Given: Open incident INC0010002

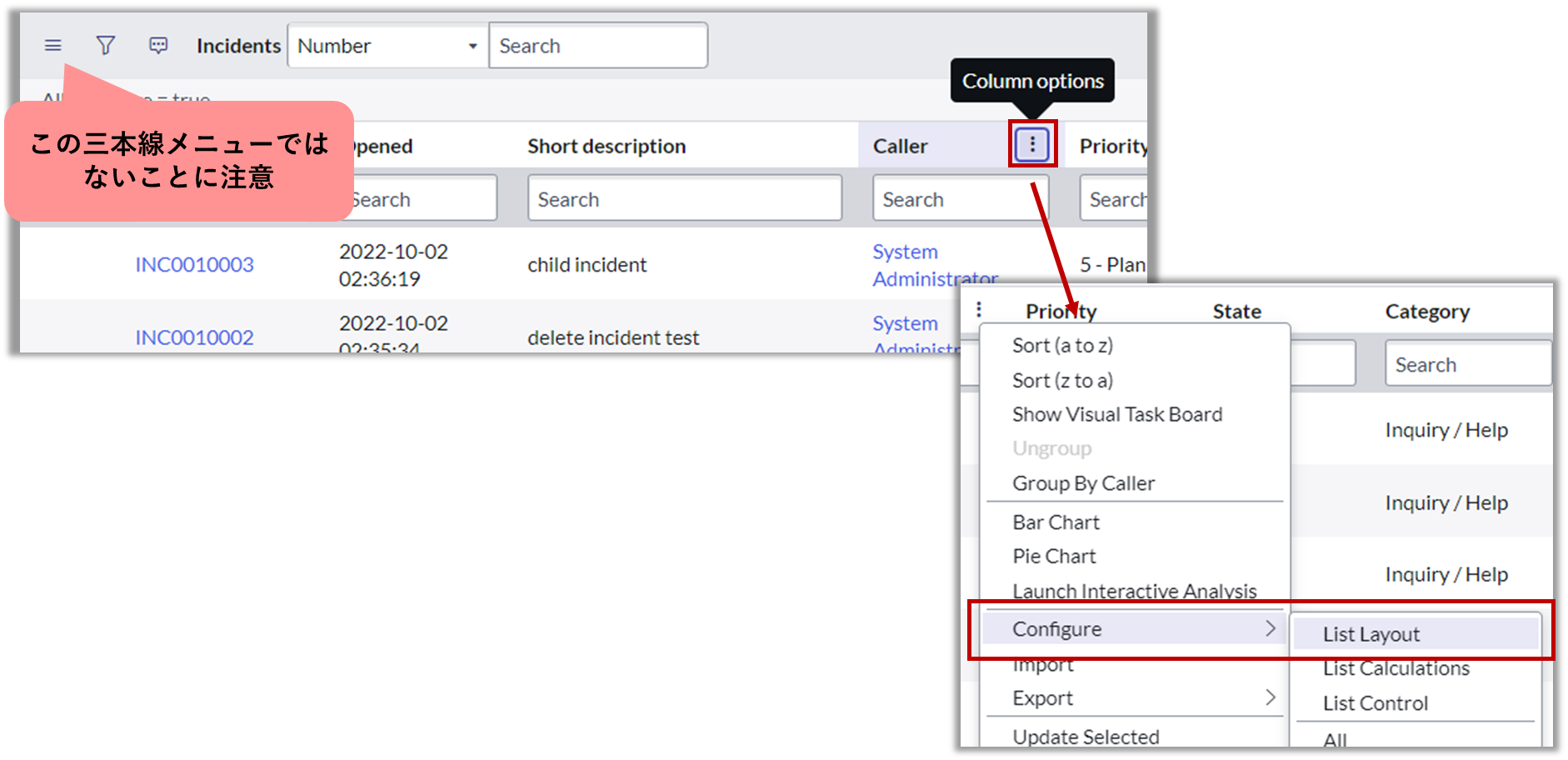Looking at the screenshot, I should pyautogui.click(x=193, y=337).
